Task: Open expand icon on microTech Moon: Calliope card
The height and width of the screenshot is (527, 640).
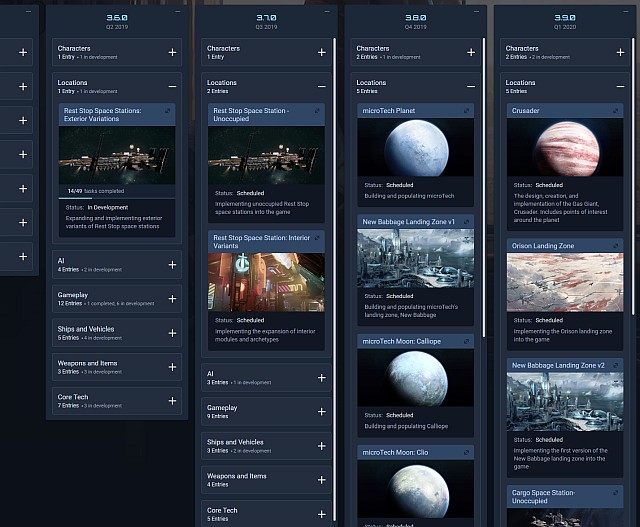Action: point(467,341)
